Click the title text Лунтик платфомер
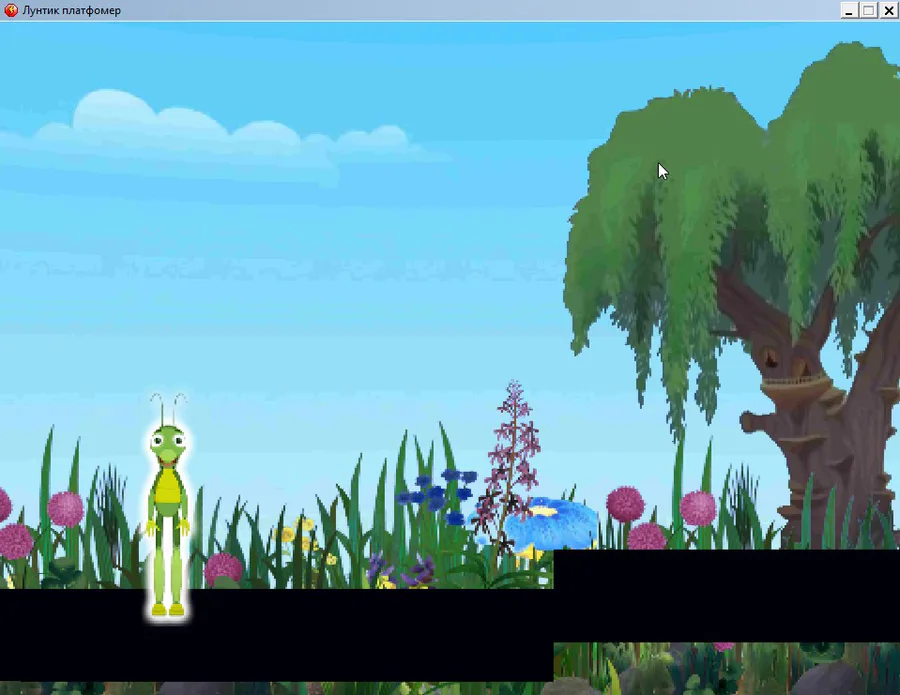900x695 pixels. (72, 10)
